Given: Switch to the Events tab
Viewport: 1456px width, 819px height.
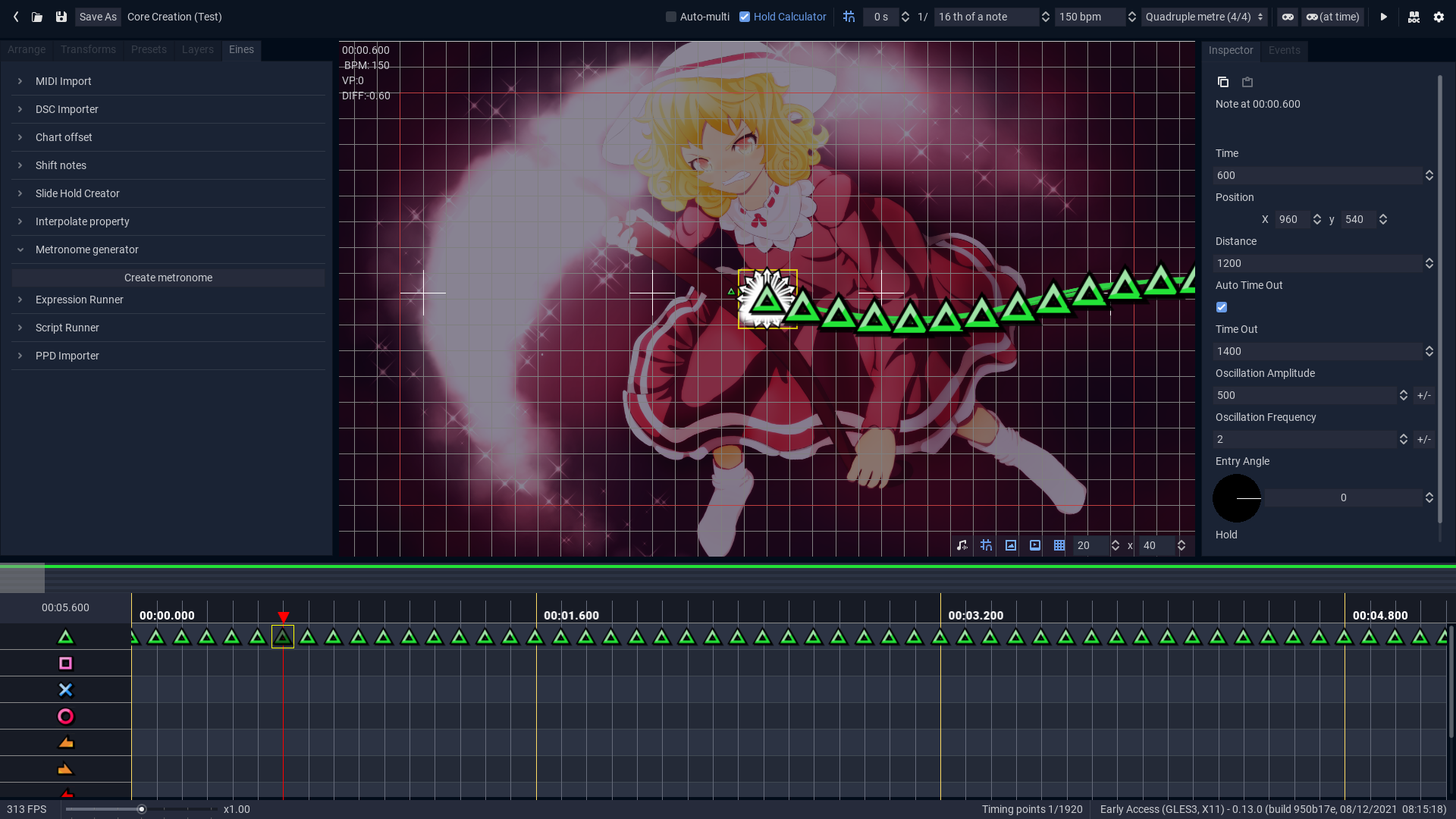Looking at the screenshot, I should click(1285, 50).
